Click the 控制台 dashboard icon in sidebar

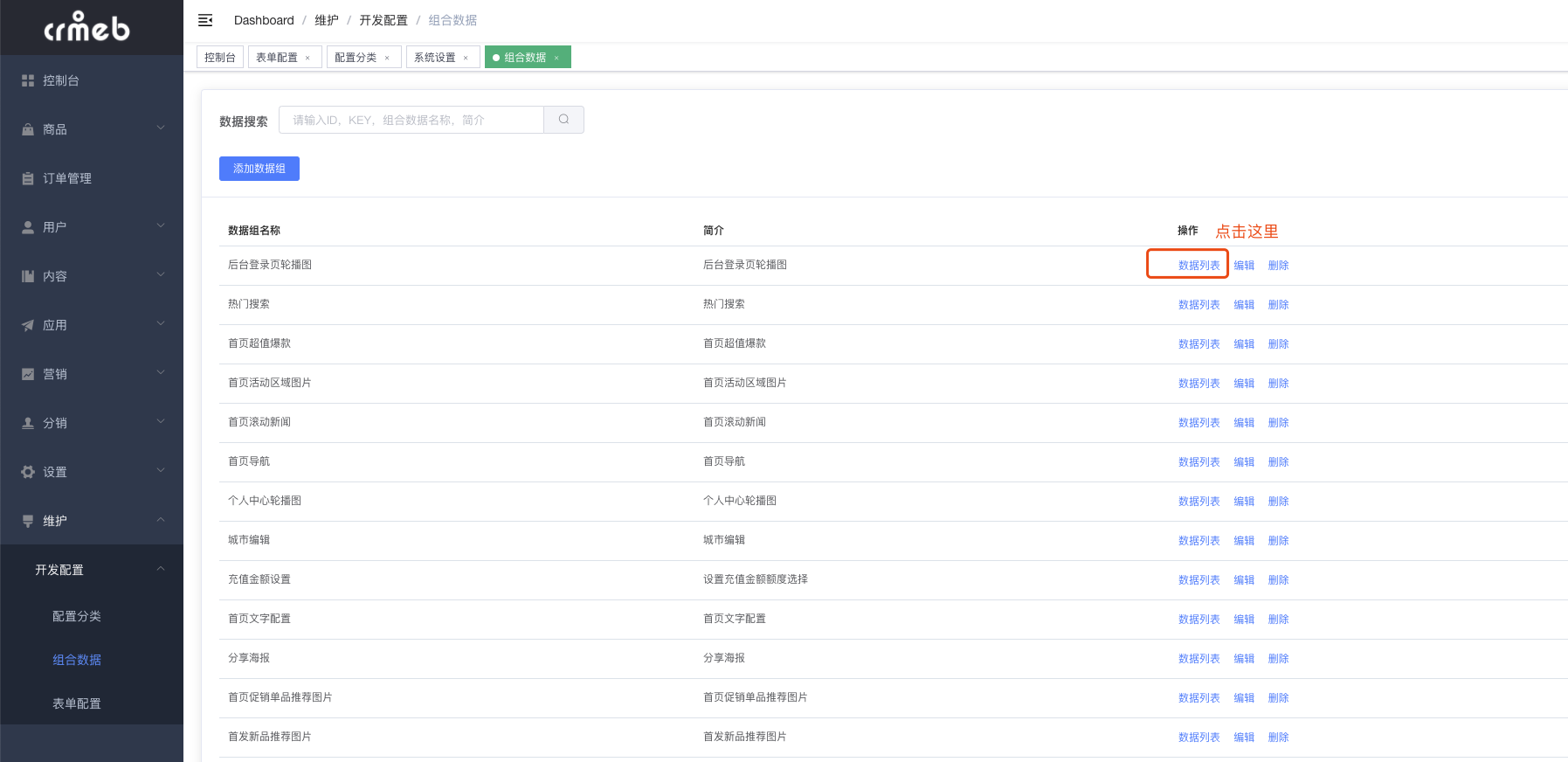tap(28, 80)
